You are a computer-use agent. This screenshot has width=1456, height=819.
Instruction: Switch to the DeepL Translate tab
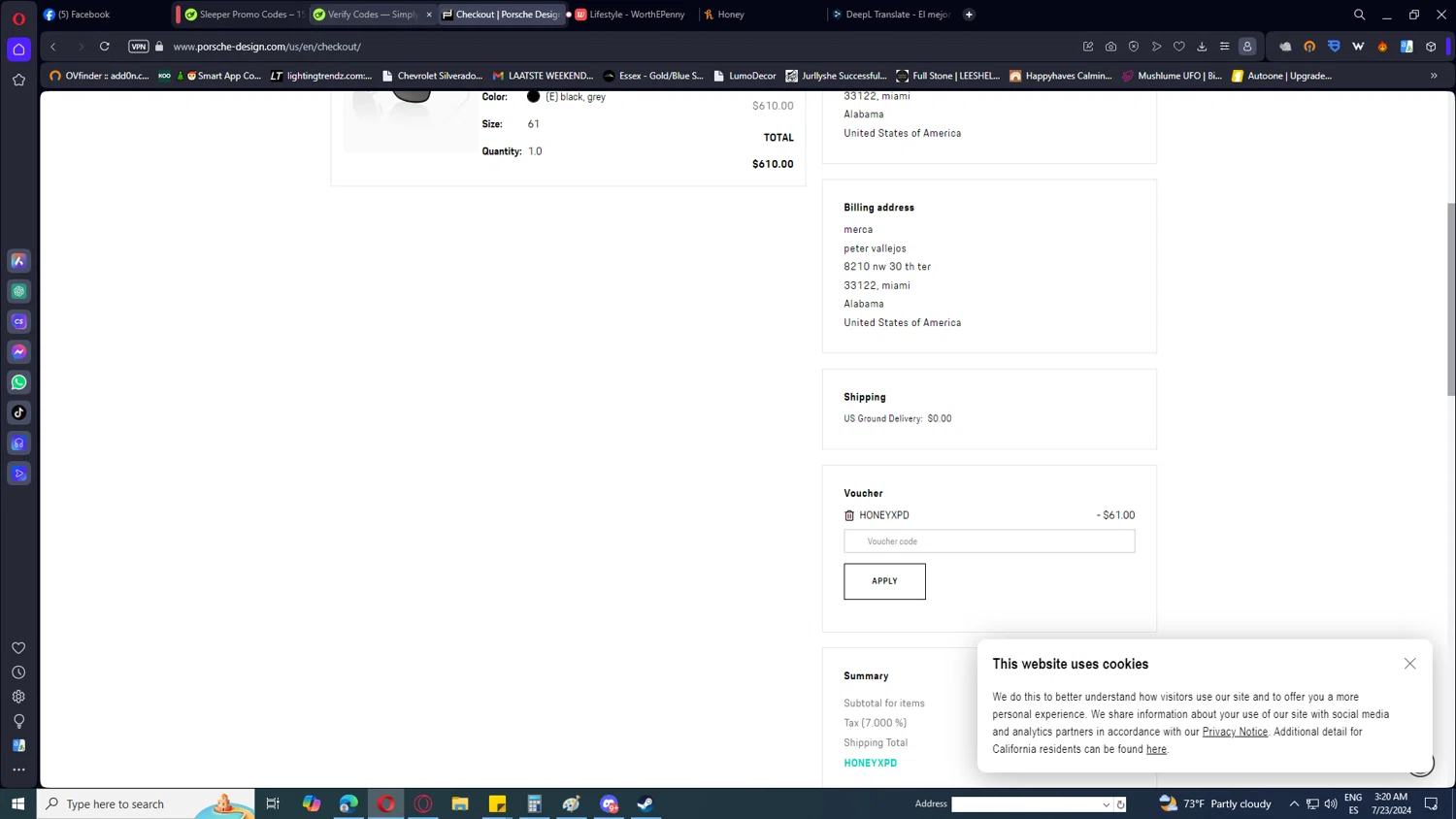click(x=893, y=15)
